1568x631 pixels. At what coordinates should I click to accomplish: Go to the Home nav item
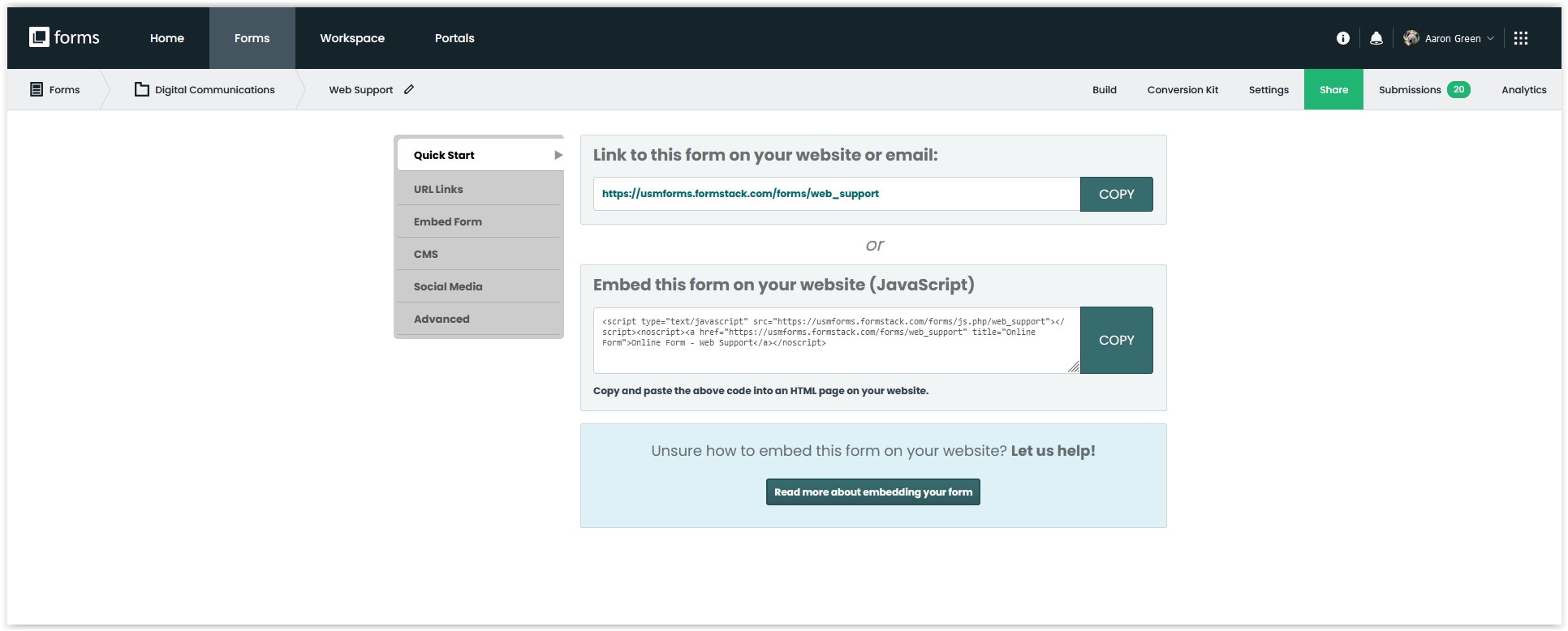167,38
